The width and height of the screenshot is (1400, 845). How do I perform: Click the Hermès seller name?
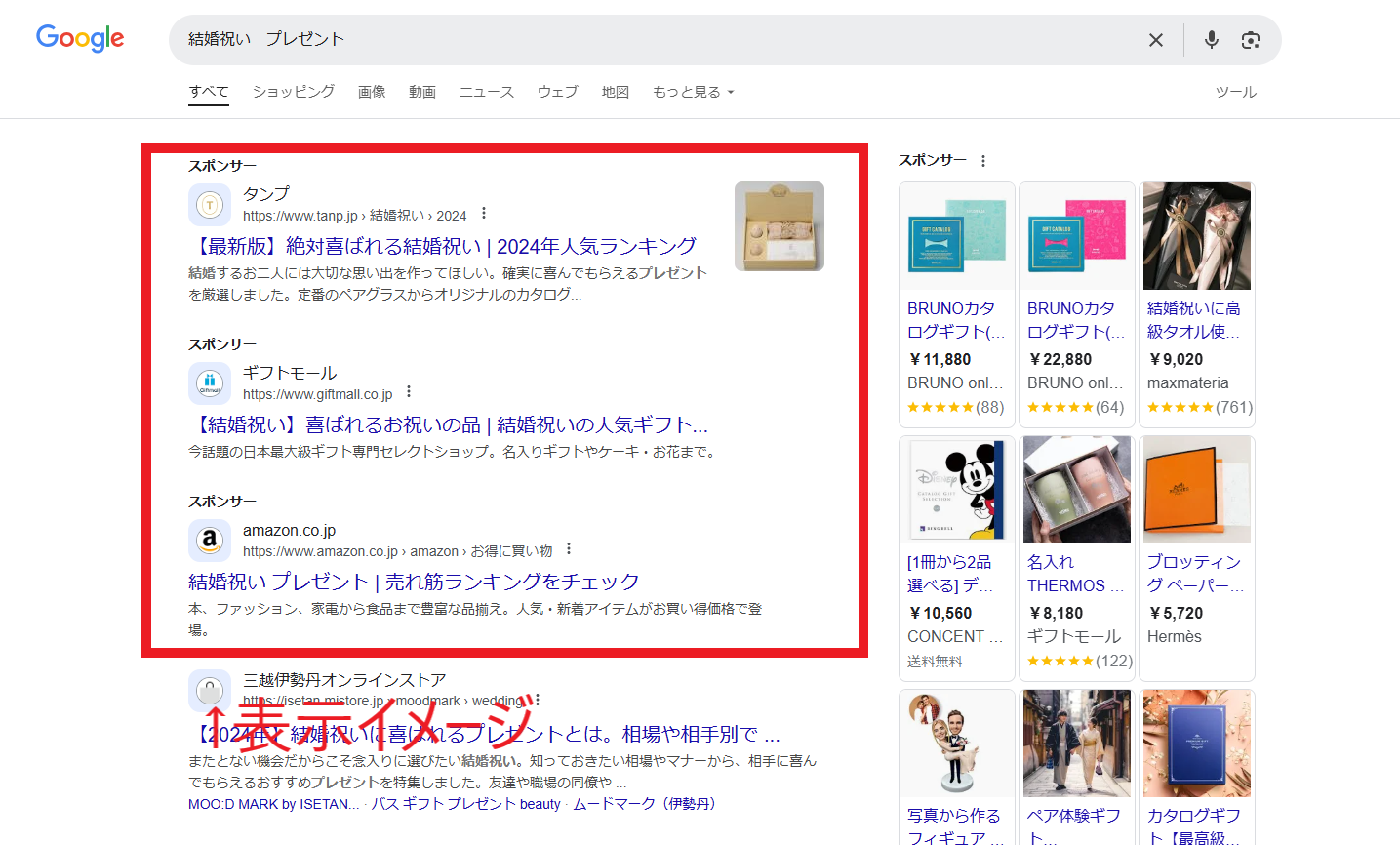[x=1175, y=636]
